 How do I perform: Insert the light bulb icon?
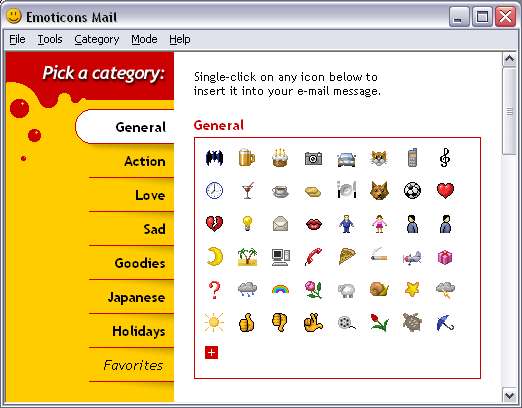point(247,223)
